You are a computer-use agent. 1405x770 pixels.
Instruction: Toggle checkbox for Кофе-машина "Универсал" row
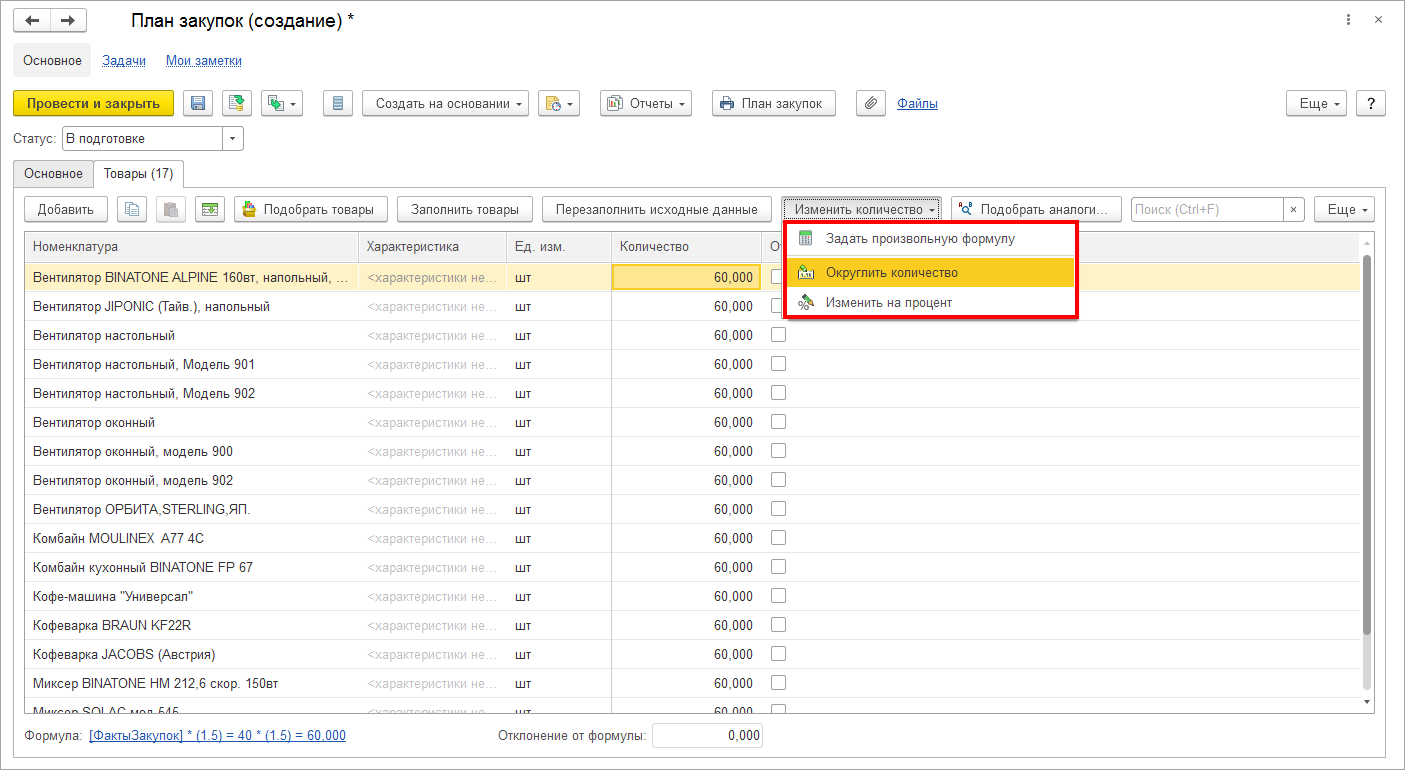click(x=778, y=596)
